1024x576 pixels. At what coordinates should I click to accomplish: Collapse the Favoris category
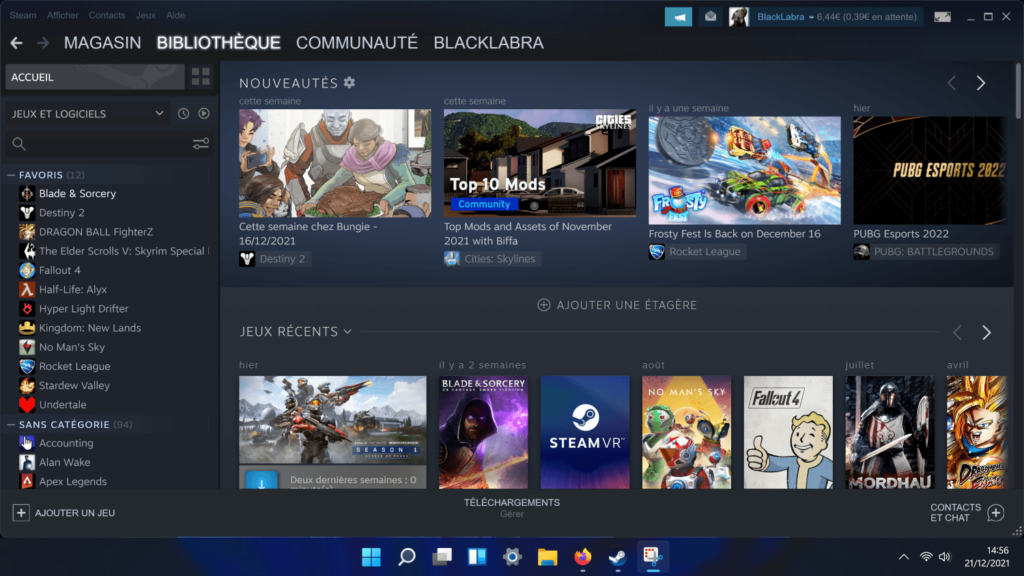[11, 175]
